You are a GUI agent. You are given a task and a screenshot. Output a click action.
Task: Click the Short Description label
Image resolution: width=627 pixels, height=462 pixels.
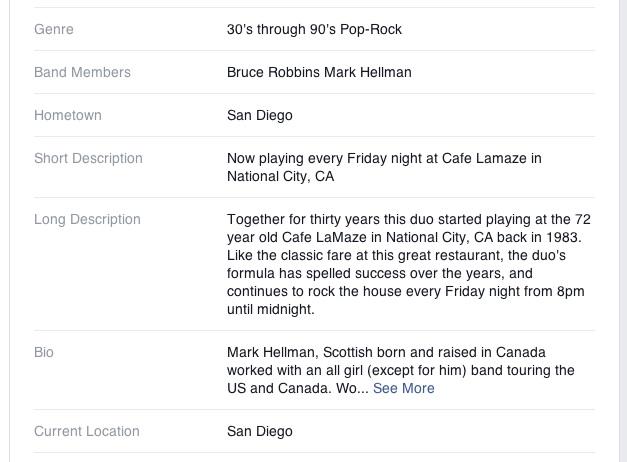88,158
